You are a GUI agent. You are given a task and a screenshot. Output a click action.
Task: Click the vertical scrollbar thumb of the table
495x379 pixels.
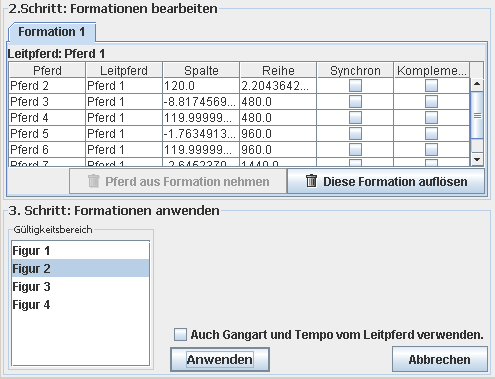pos(477,115)
